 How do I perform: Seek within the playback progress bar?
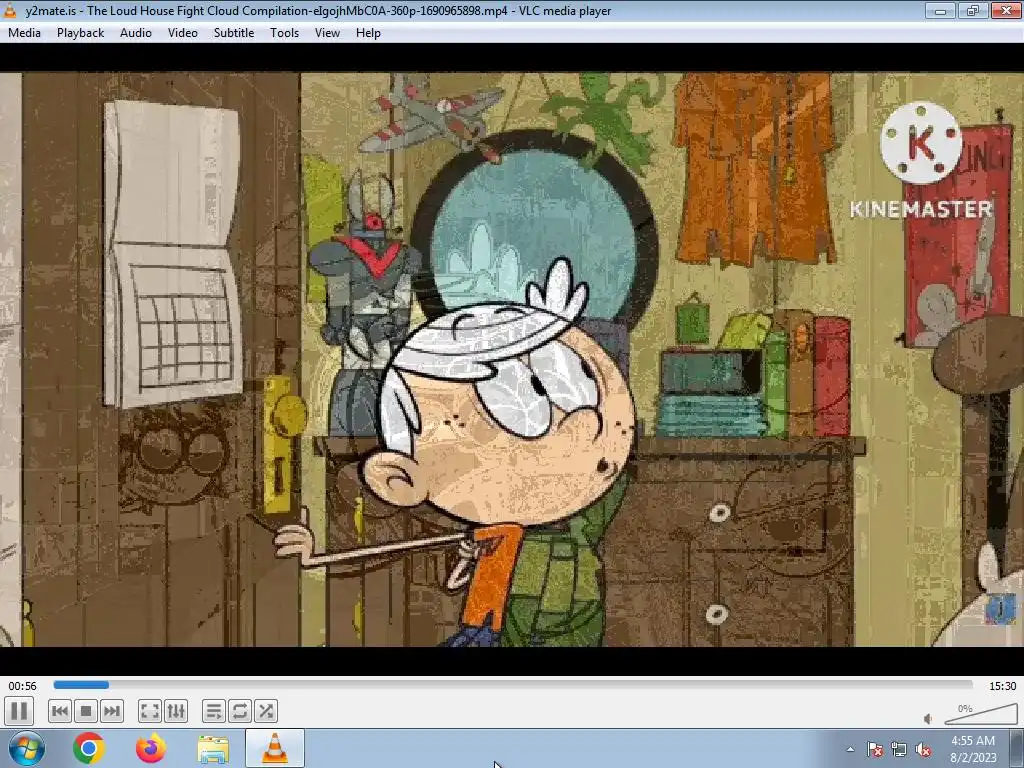513,685
